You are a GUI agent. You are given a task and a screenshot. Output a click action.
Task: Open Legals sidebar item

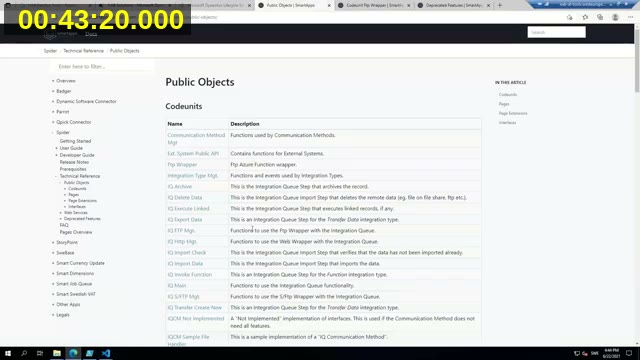pyautogui.click(x=62, y=315)
